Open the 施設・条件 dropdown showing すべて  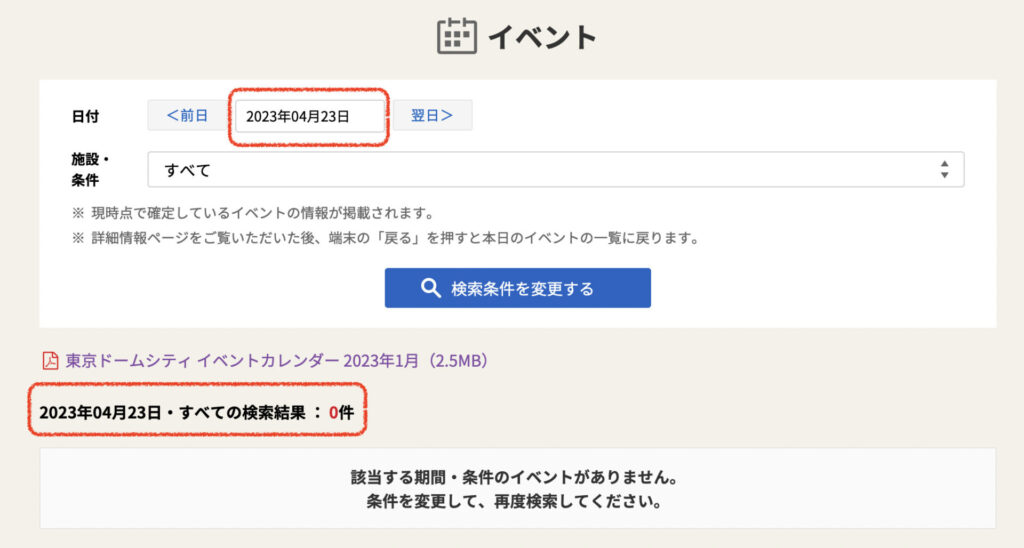[x=556, y=170]
